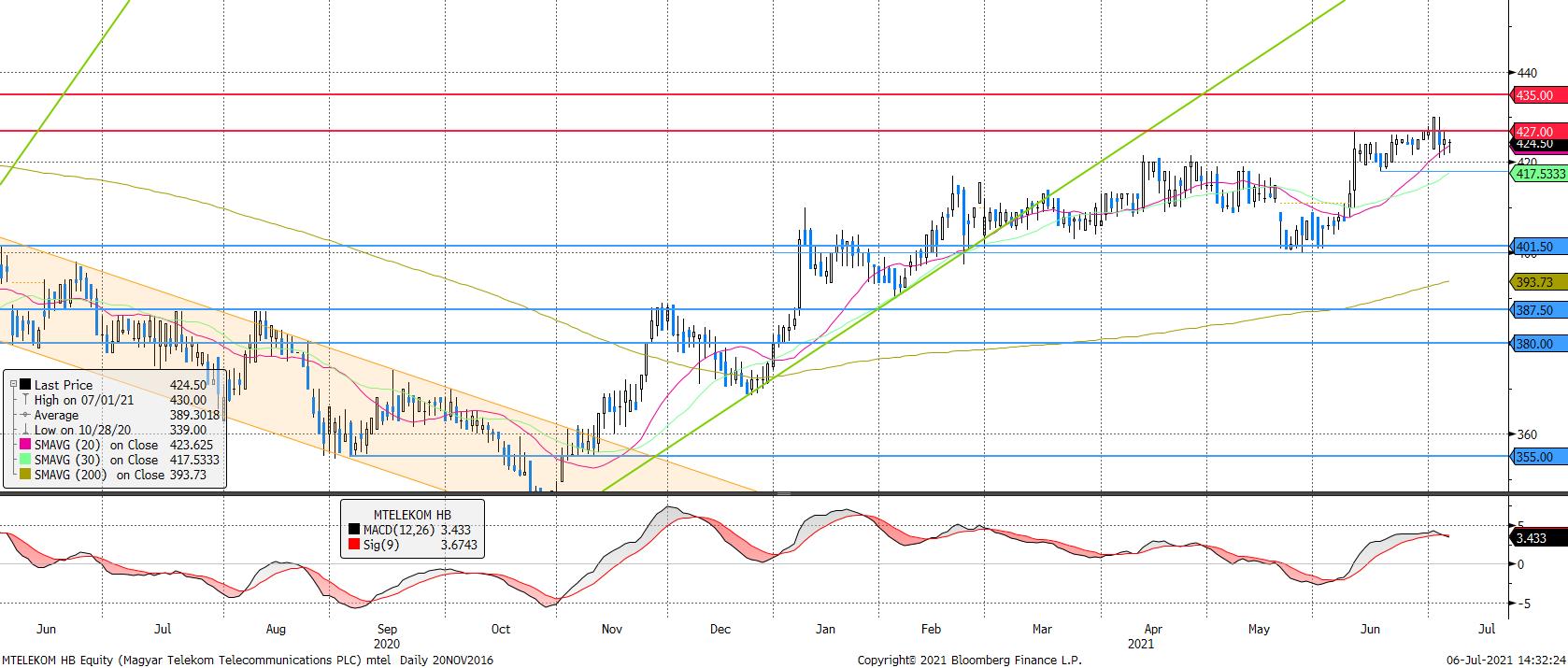Click the Nov date axis label

point(612,629)
